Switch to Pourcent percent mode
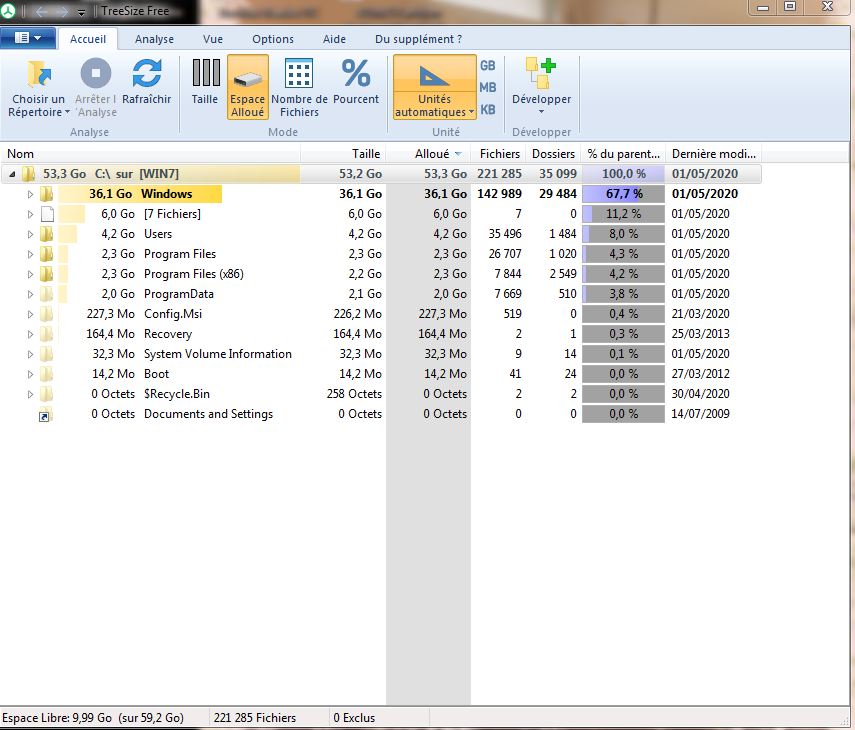Screen dimensions: 855x730 (x=356, y=82)
